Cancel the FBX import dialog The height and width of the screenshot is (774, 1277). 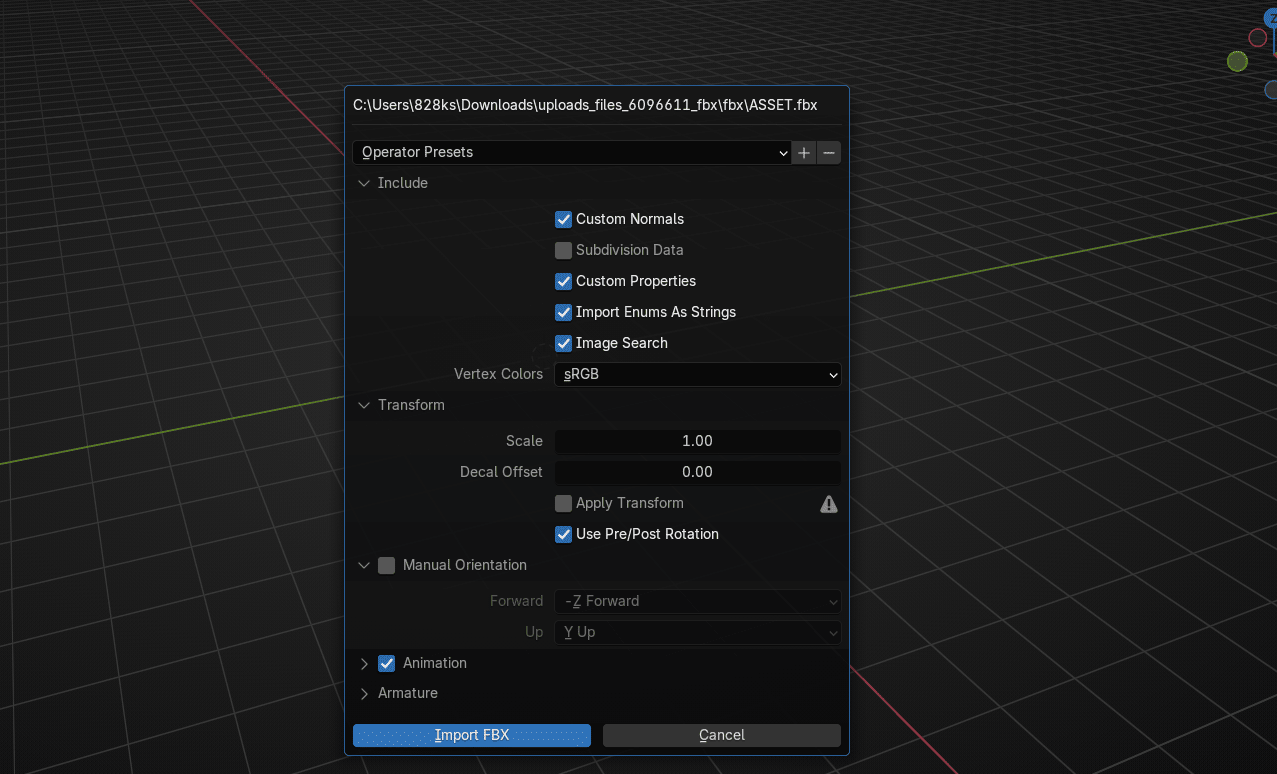coord(721,735)
